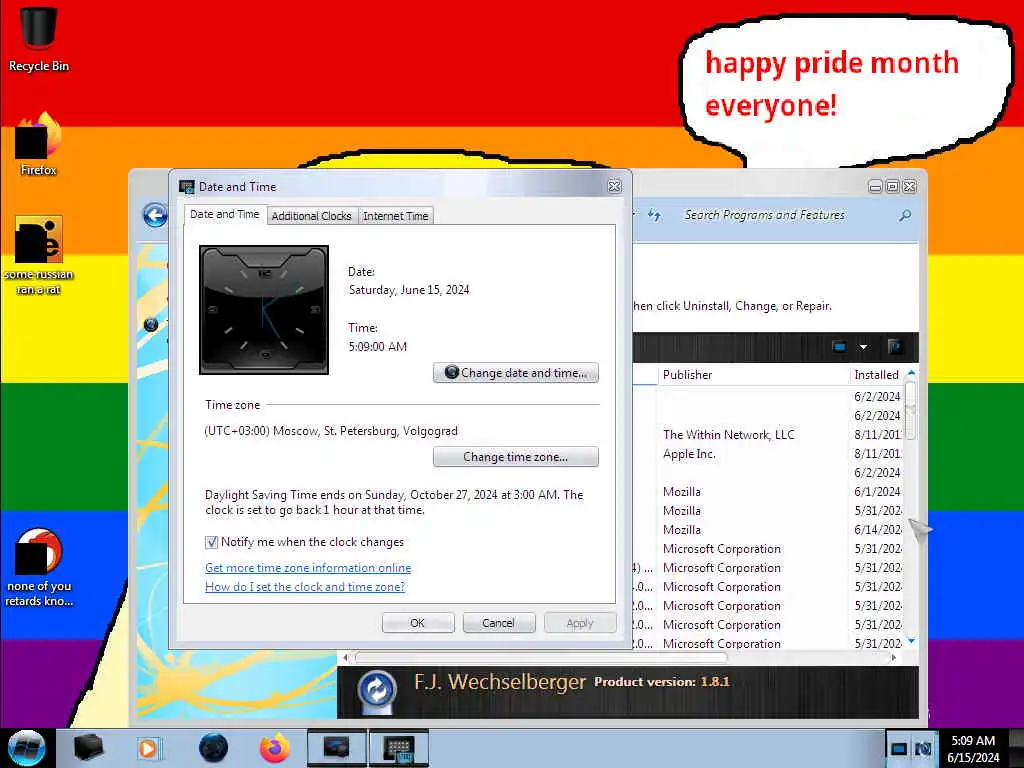1024x768 pixels.
Task: Click the taskbar clock showing 5:09 AM
Action: (x=973, y=748)
